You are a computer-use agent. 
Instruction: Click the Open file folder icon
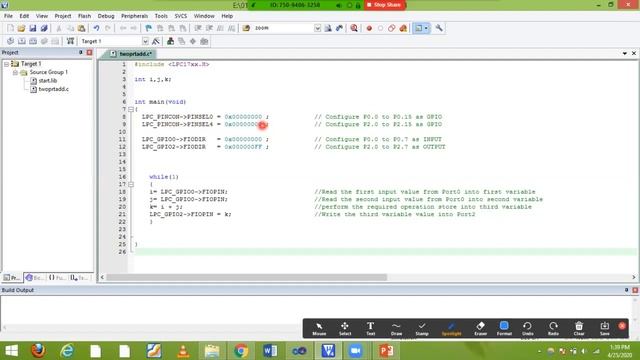tap(21, 28)
